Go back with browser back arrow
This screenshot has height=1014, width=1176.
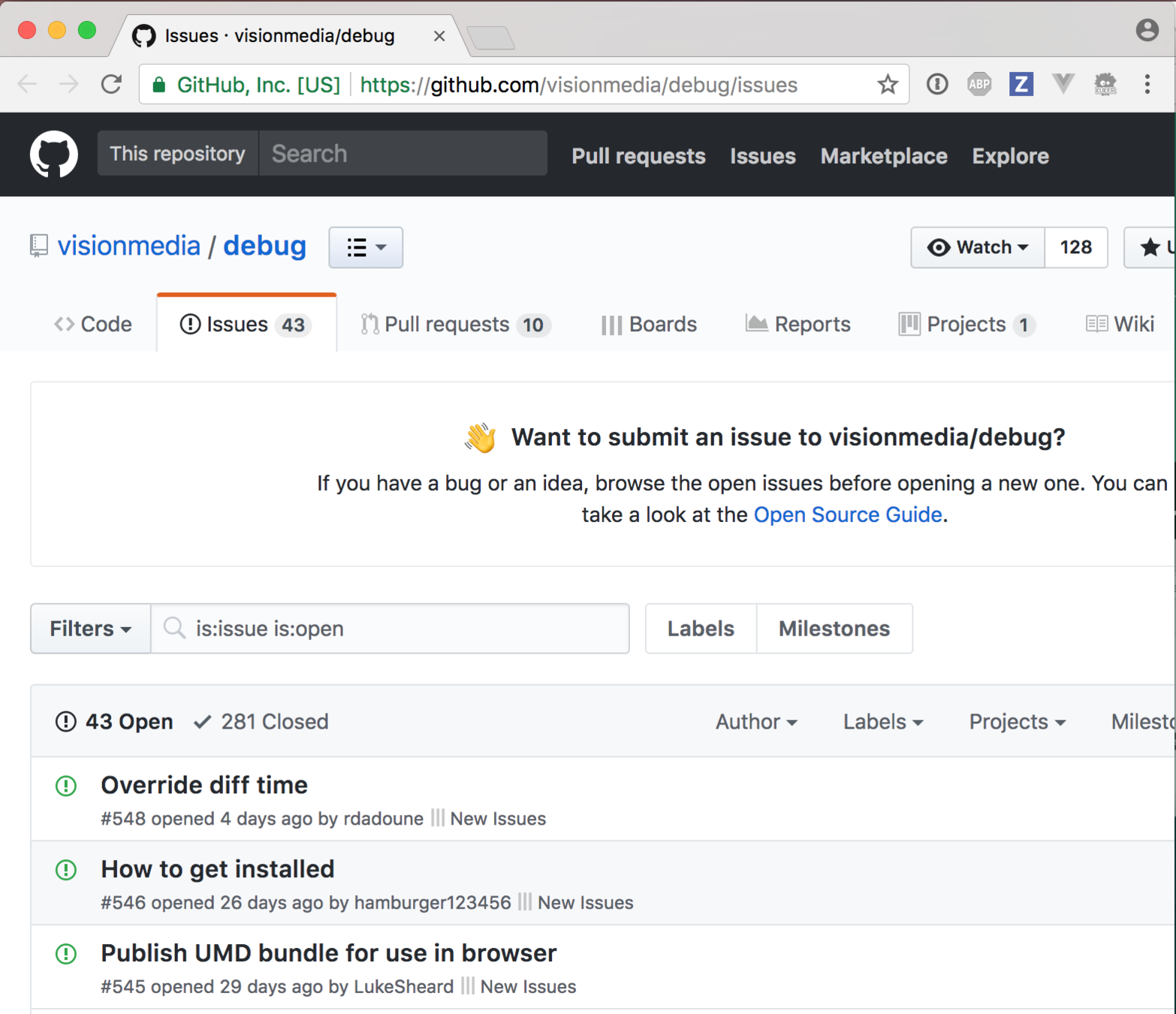pyautogui.click(x=27, y=84)
